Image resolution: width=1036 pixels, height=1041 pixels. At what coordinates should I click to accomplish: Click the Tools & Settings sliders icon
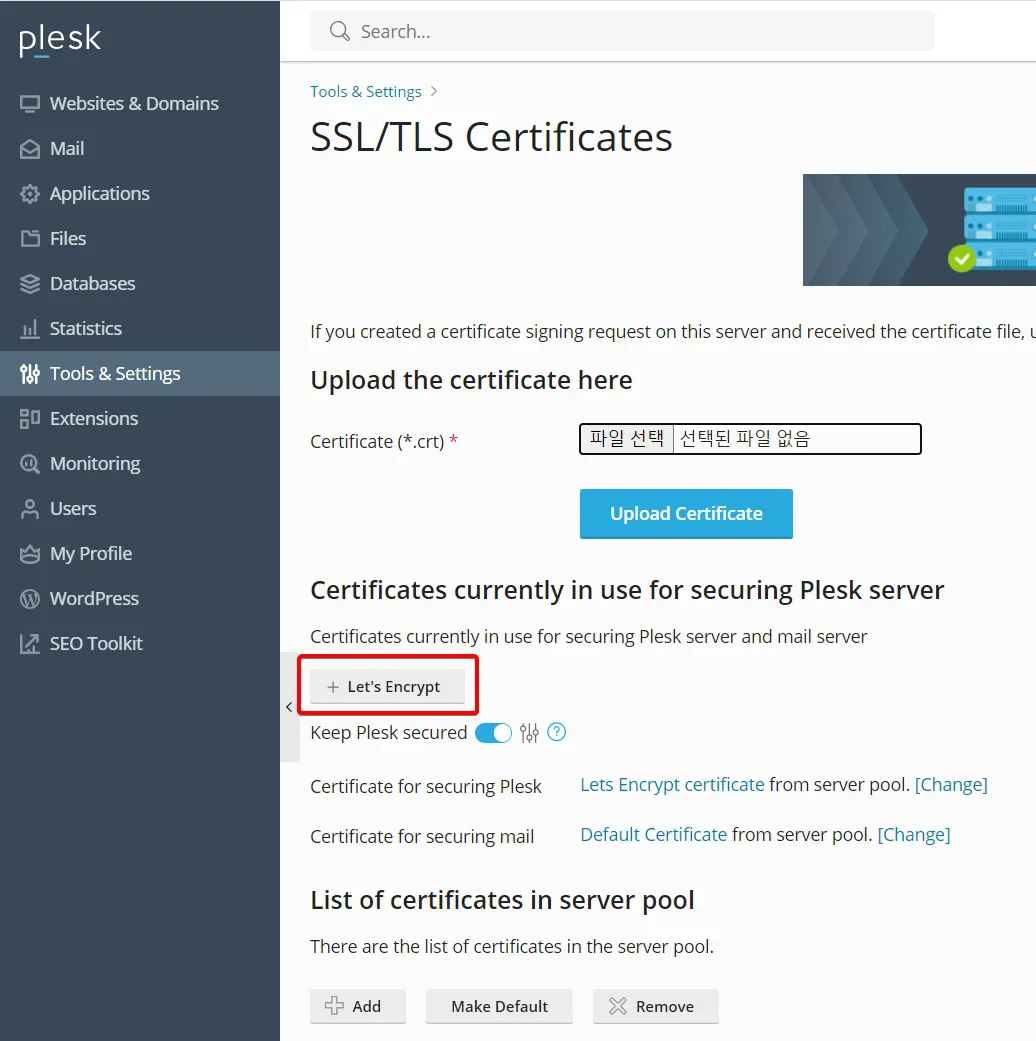pyautogui.click(x=30, y=374)
